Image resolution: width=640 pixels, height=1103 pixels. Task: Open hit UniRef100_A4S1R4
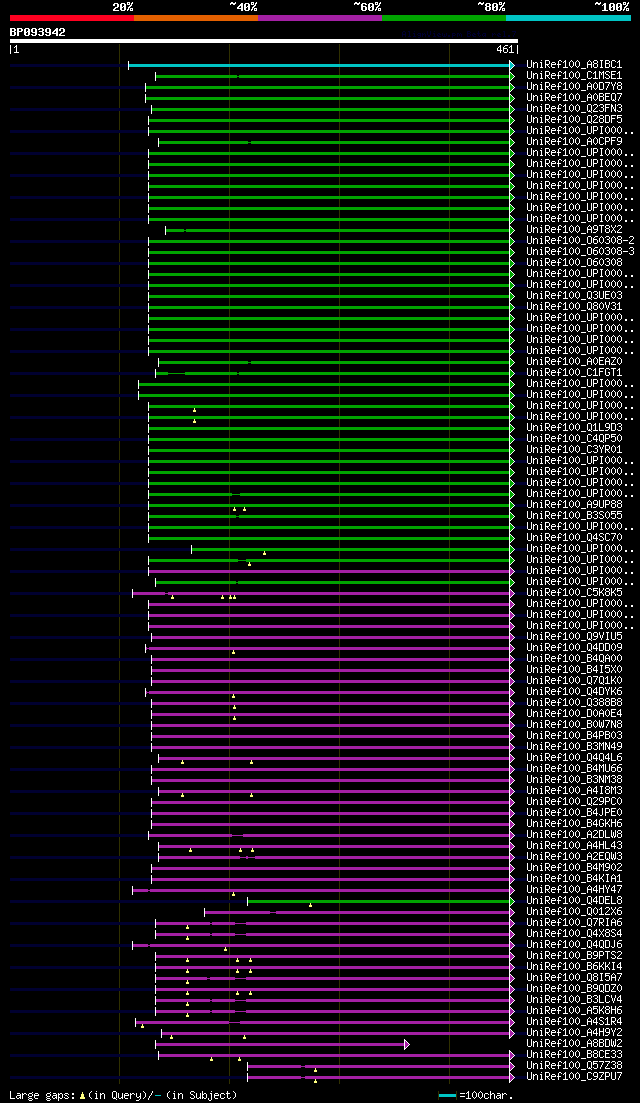coord(574,1021)
